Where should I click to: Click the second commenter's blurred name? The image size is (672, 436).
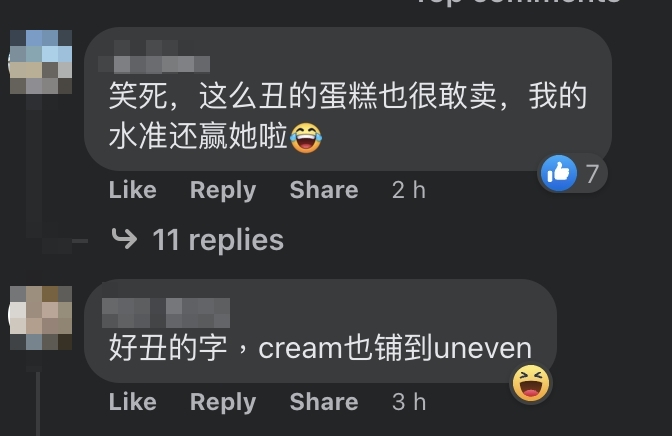(x=166, y=313)
